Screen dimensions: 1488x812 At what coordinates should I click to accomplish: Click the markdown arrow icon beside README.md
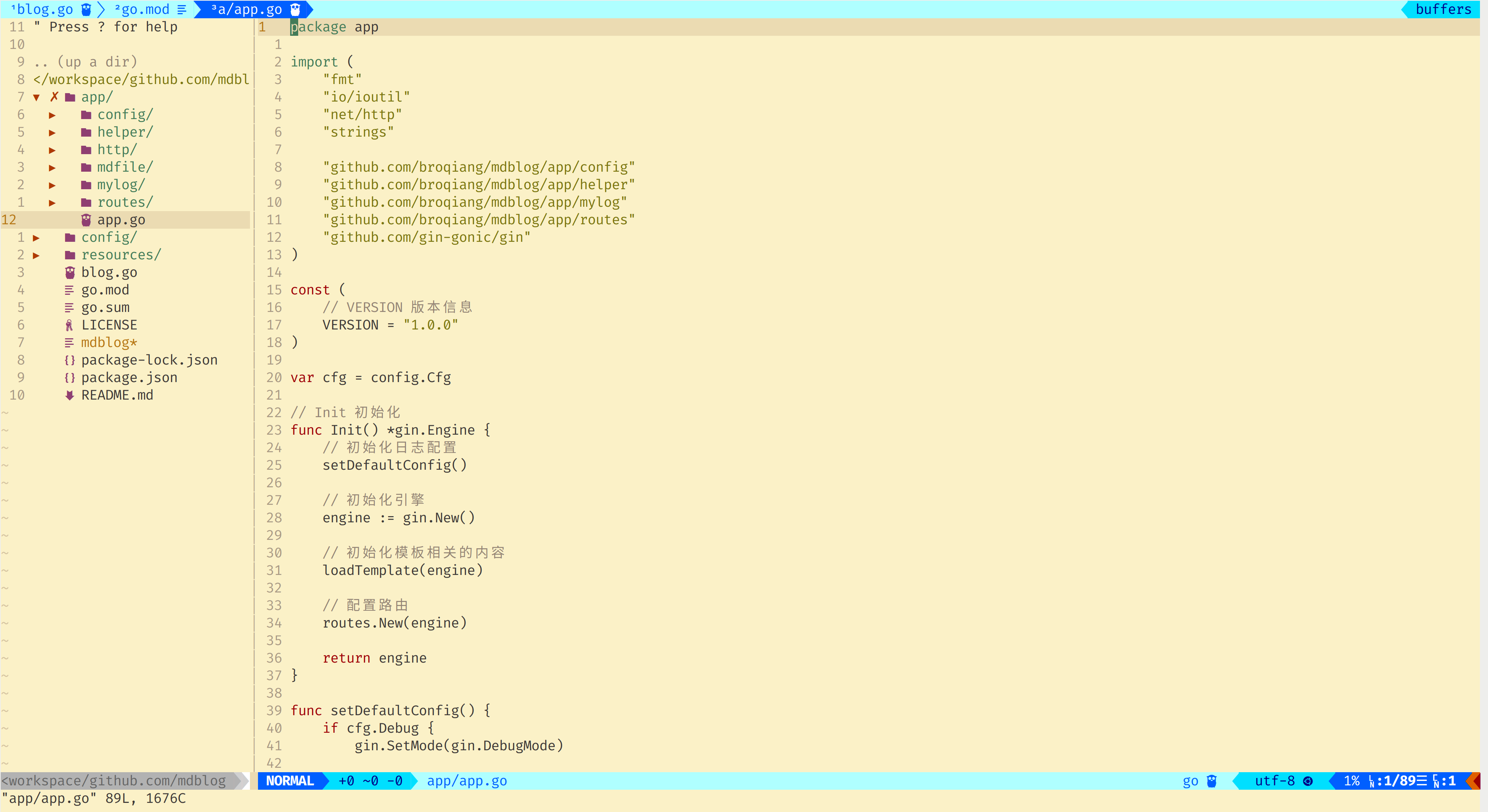tap(69, 395)
